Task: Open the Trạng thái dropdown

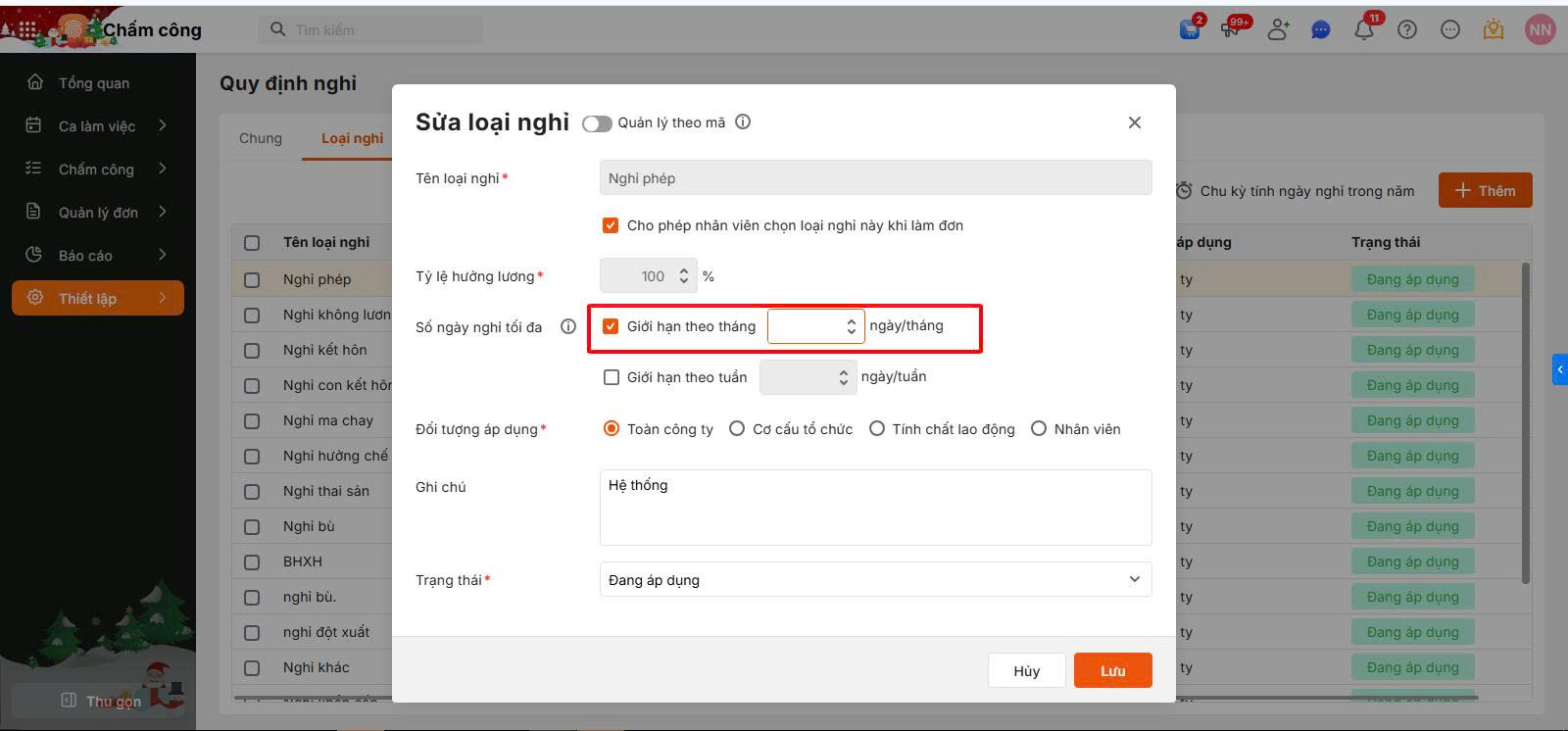Action: coord(875,579)
